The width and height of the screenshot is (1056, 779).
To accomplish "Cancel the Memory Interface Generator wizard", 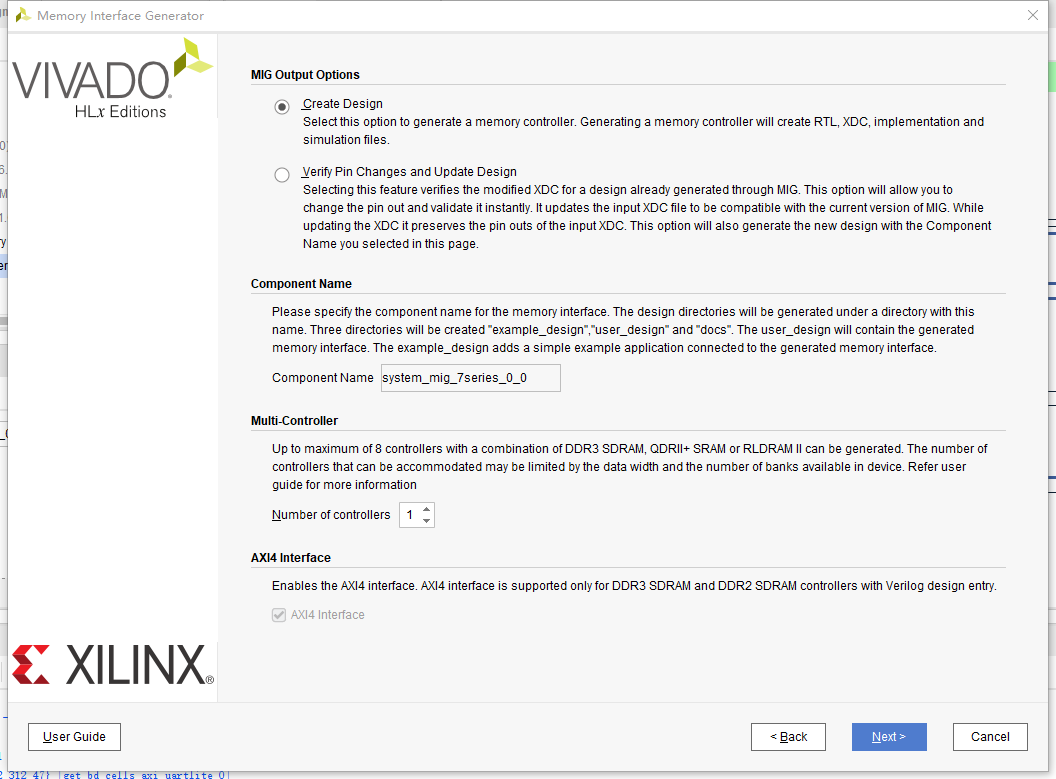I will pyautogui.click(x=990, y=736).
